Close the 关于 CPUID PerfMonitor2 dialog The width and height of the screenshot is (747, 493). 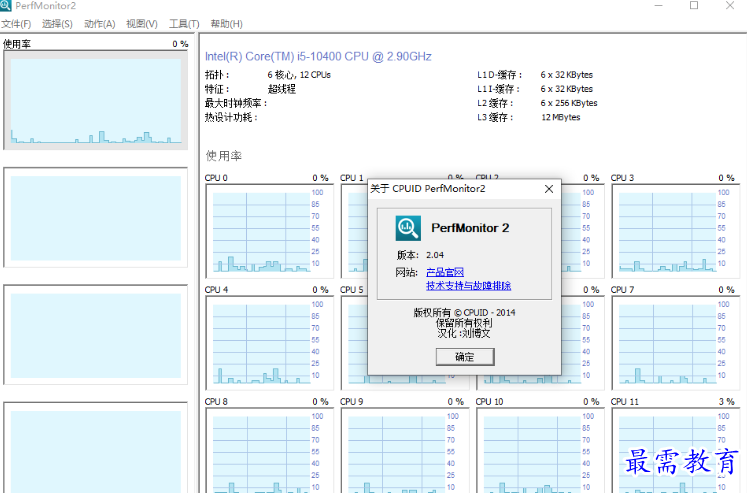point(548,188)
